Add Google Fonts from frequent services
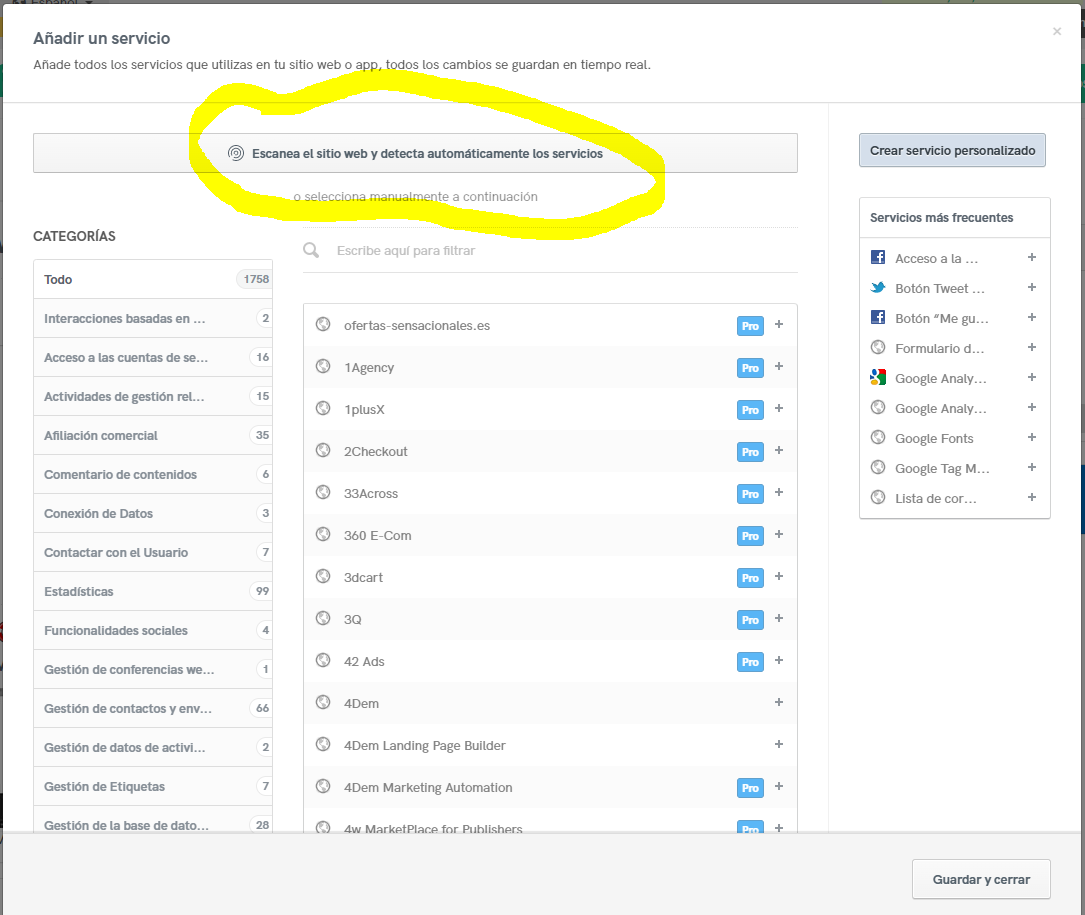 point(1031,438)
